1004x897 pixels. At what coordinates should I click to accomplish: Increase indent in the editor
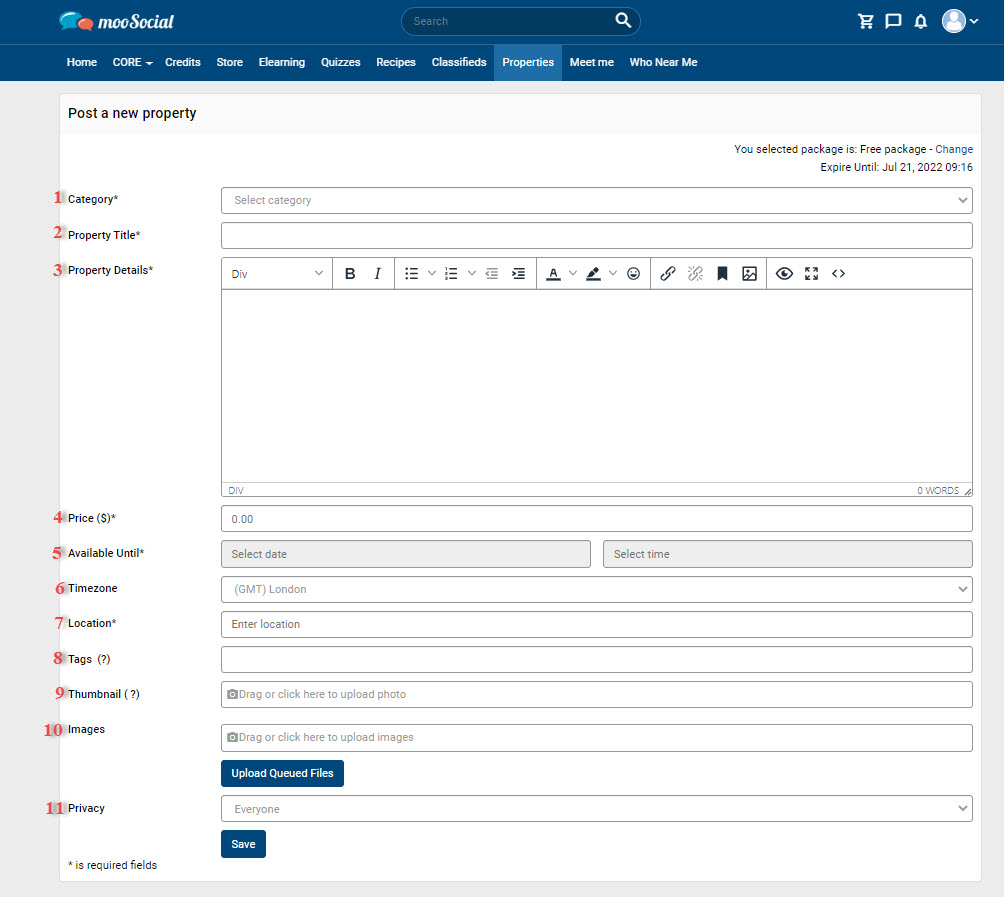[x=519, y=273]
